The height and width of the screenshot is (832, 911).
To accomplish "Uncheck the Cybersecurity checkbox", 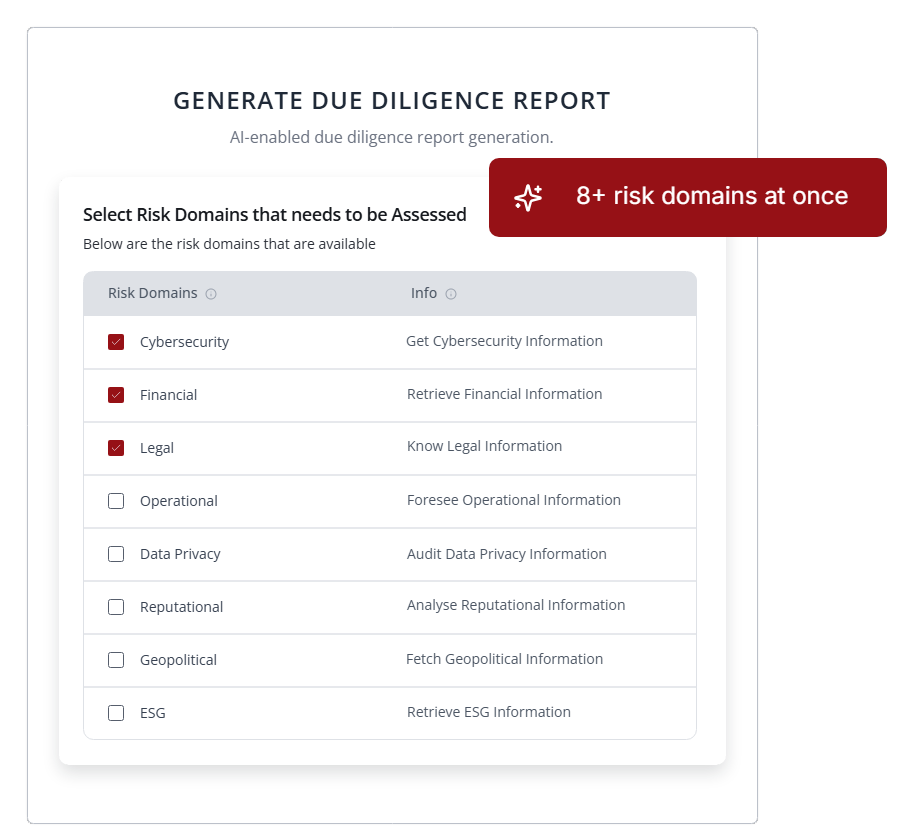I will [x=116, y=342].
